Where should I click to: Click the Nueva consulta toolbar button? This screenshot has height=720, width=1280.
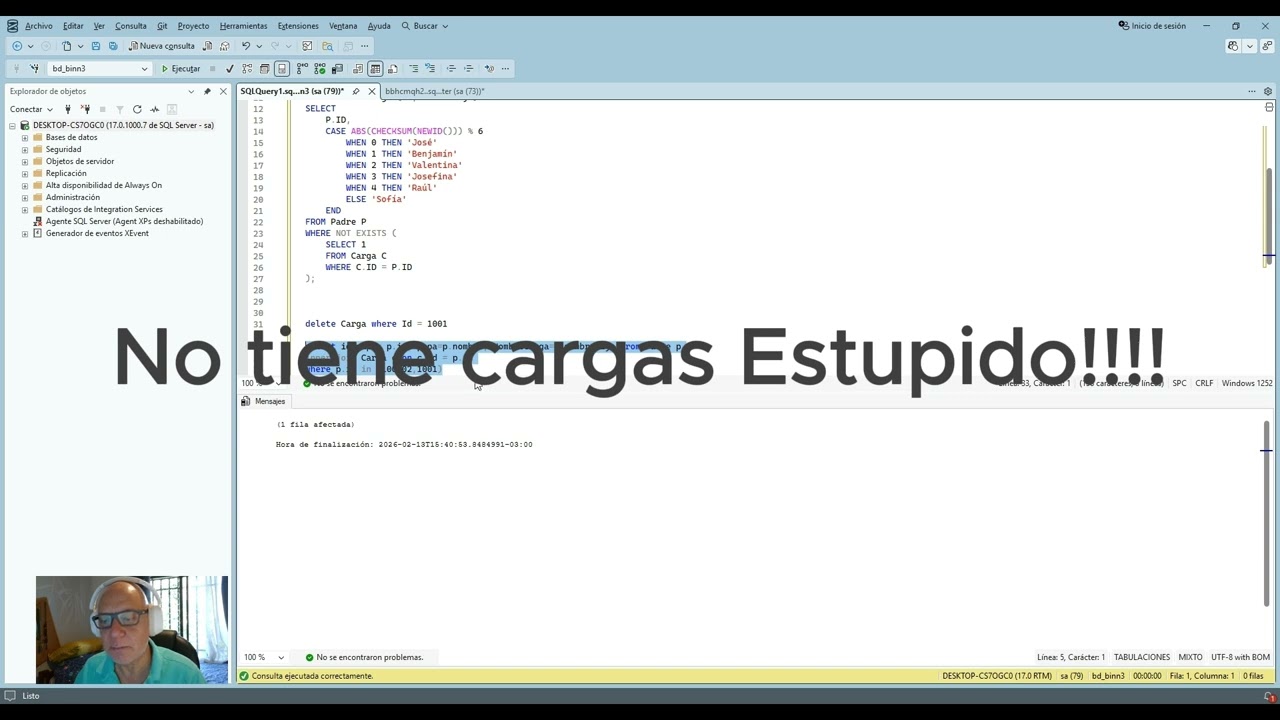162,46
